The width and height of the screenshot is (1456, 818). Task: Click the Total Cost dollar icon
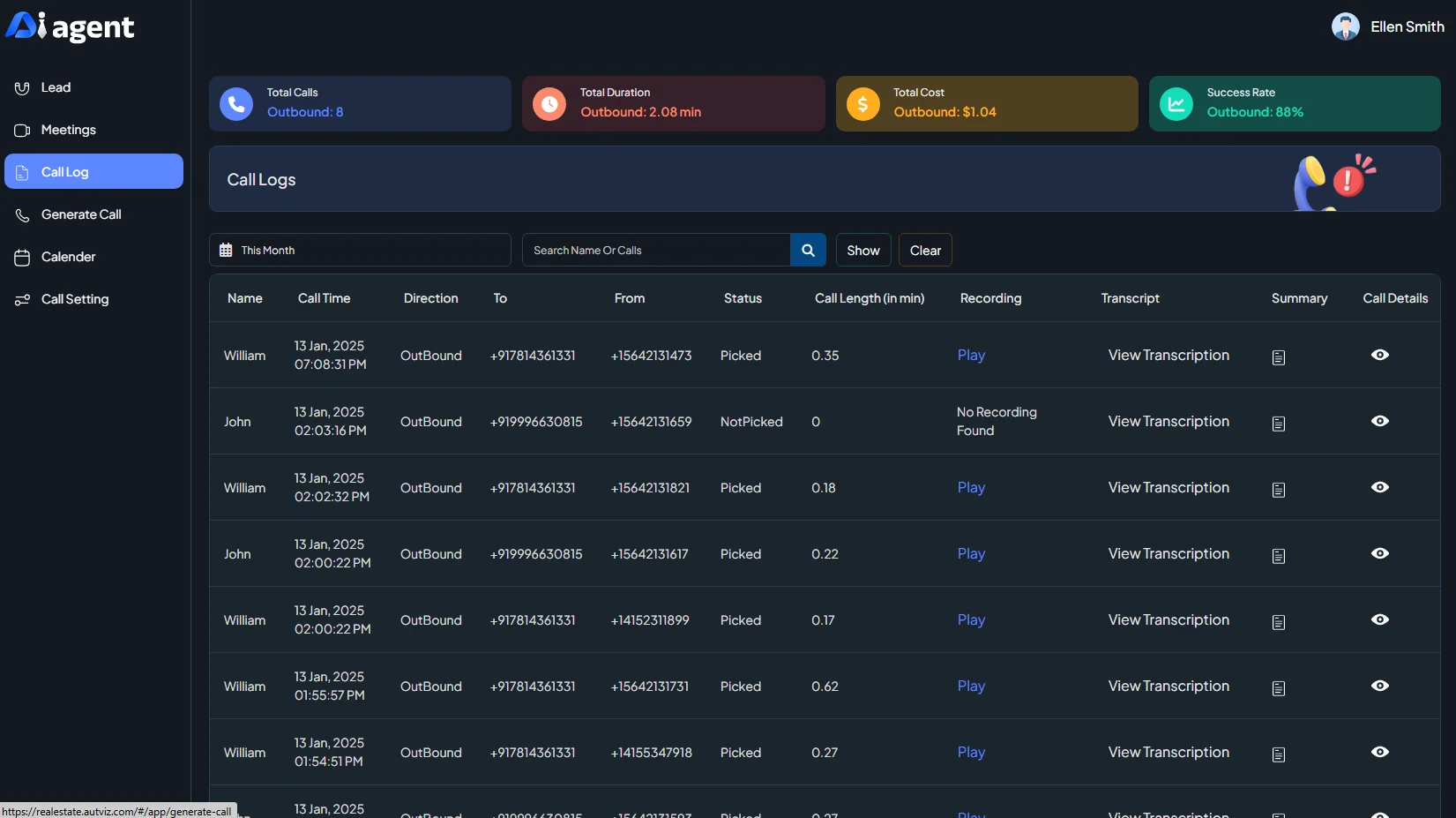point(863,104)
